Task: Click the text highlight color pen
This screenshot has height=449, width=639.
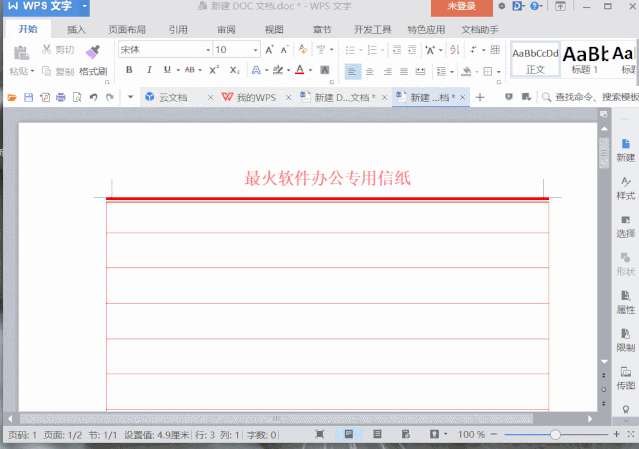Action: point(278,70)
